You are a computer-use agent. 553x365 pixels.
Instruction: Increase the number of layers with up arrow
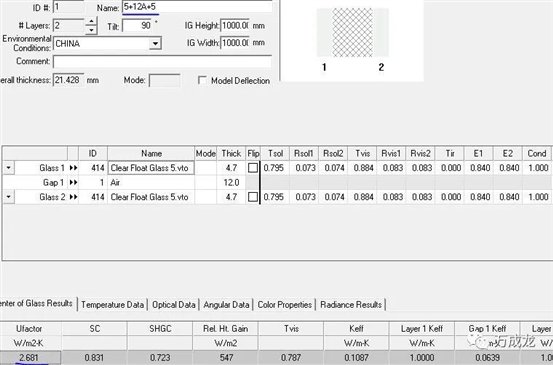(91, 22)
